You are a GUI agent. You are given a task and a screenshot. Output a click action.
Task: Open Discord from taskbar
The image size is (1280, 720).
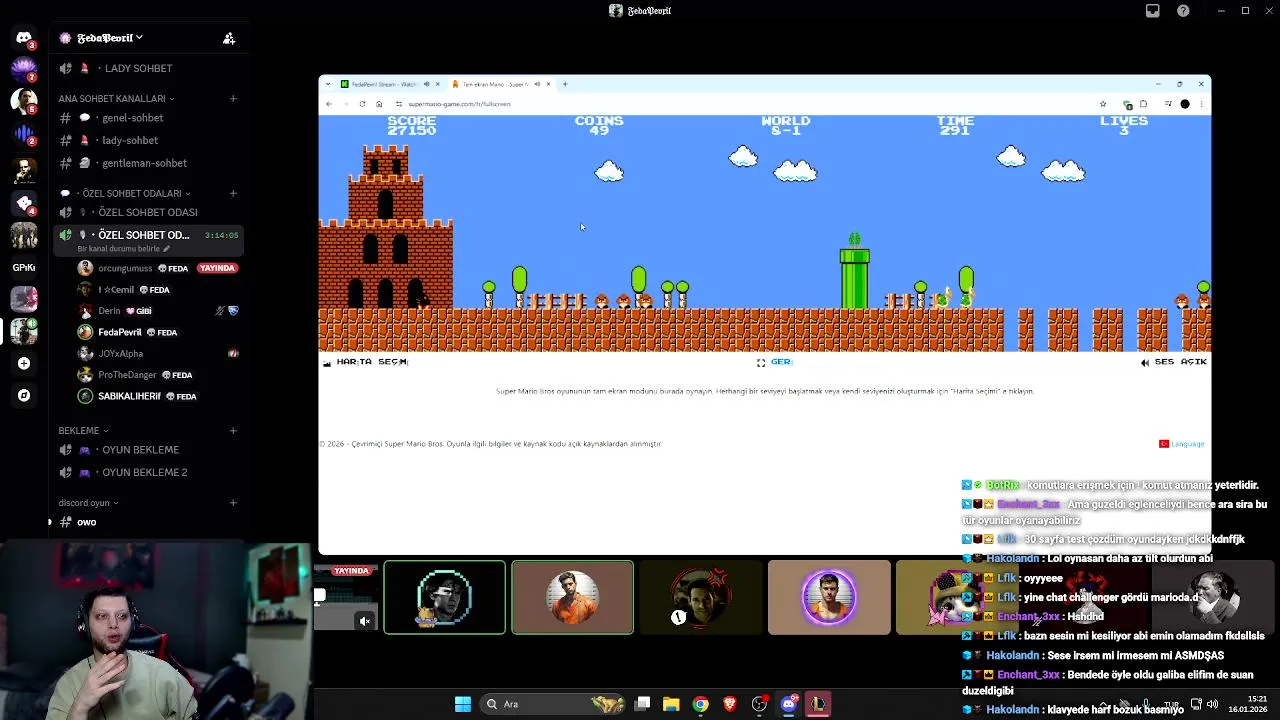click(x=789, y=704)
